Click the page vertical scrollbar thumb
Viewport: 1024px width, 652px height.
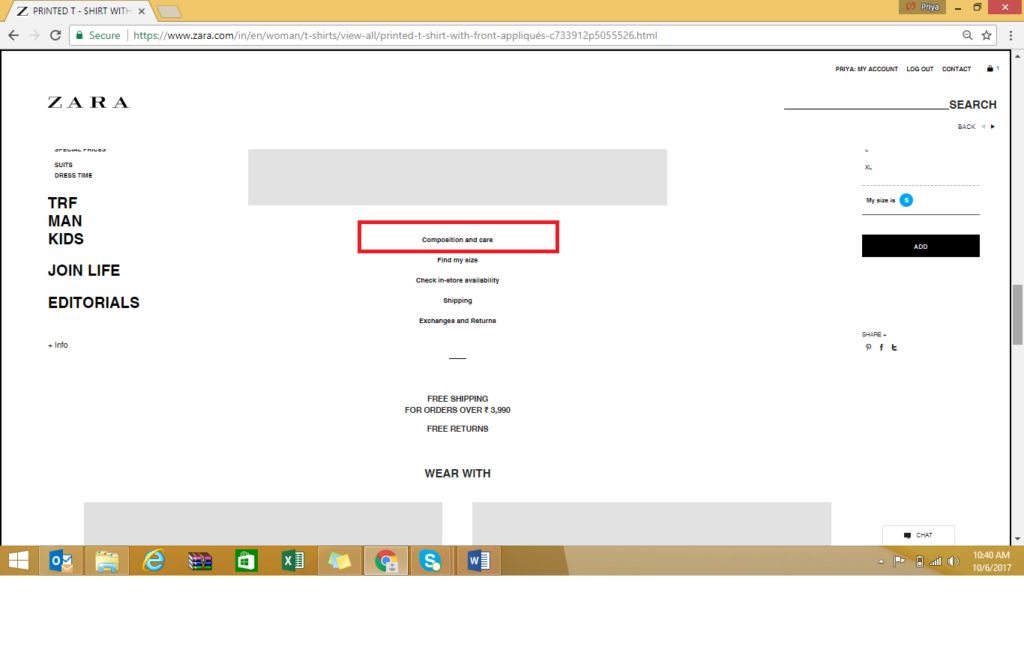click(1017, 314)
